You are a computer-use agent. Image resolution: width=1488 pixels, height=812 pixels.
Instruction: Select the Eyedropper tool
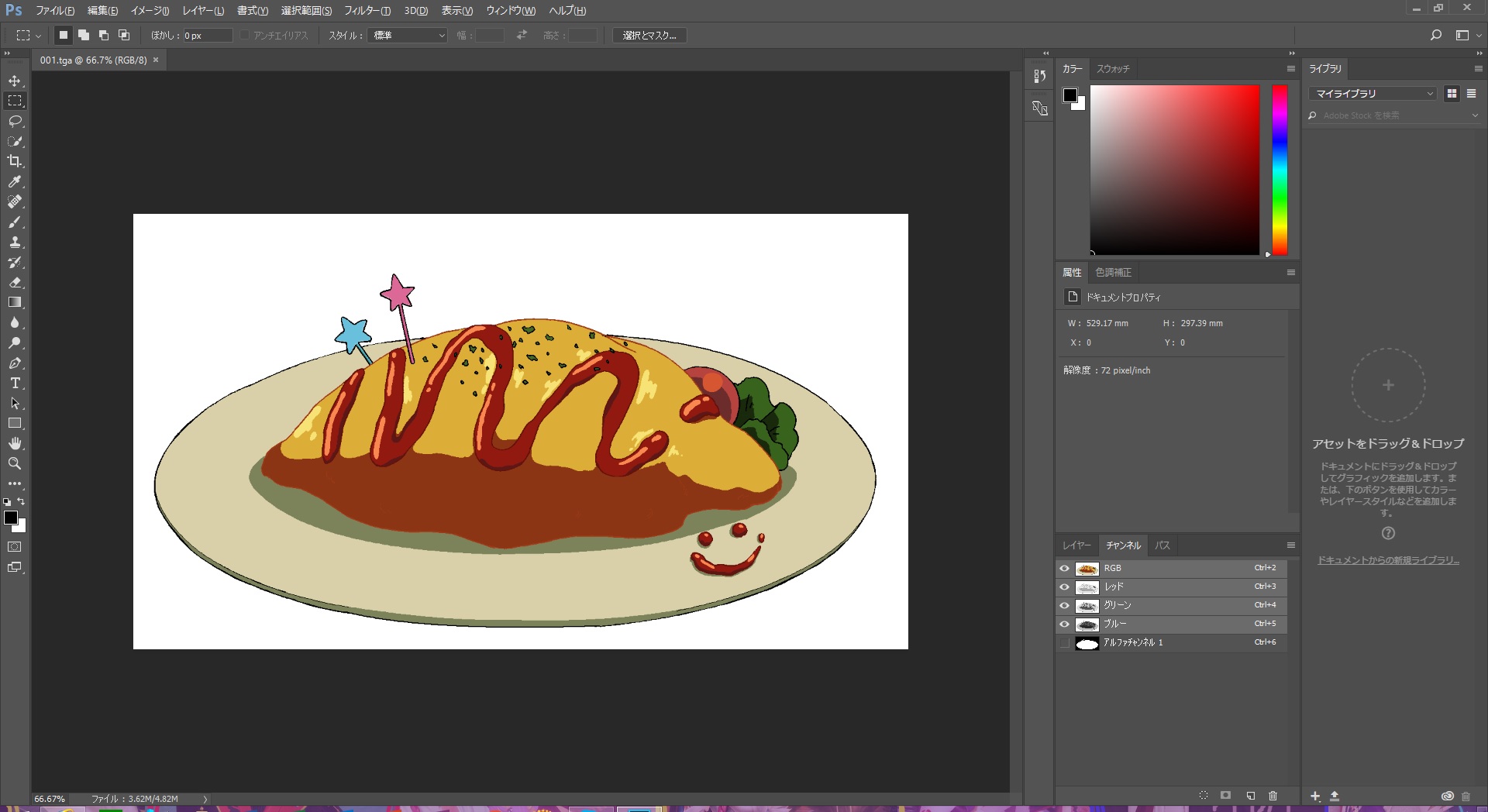15,181
